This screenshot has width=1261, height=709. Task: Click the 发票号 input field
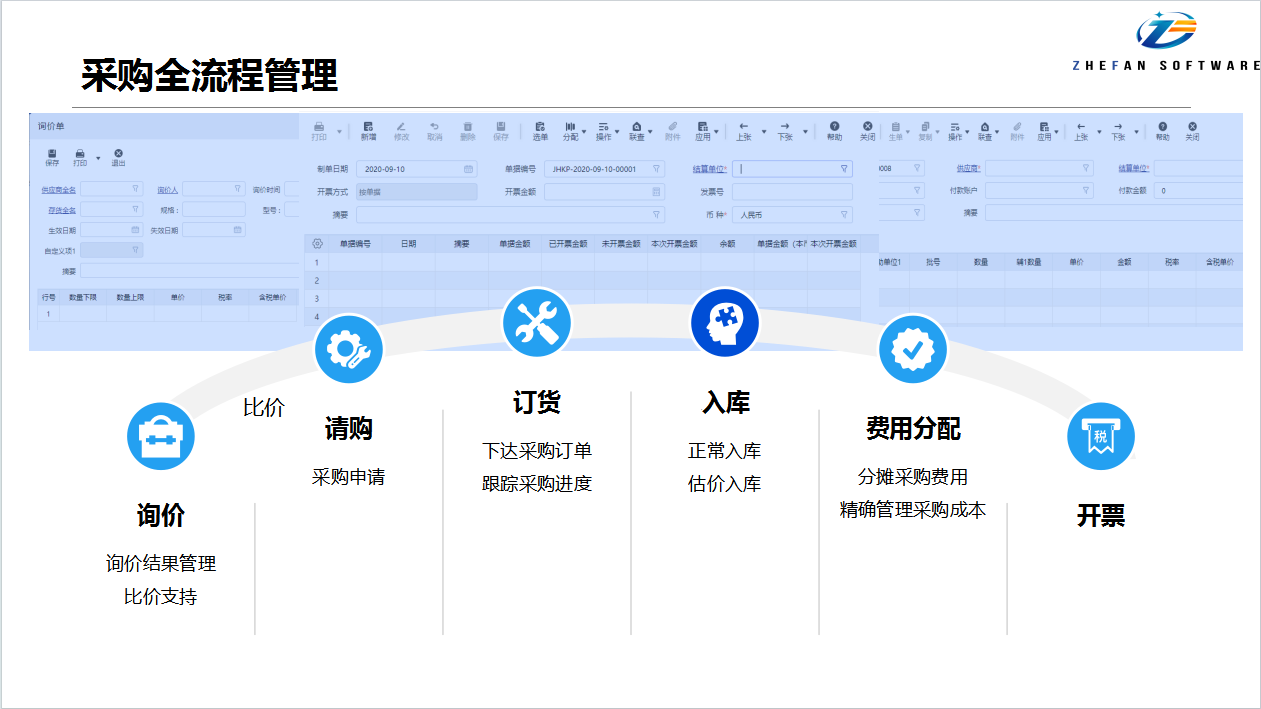click(791, 191)
